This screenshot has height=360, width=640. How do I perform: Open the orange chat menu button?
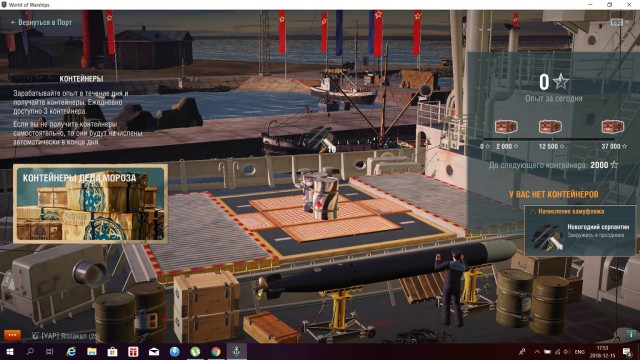[12, 335]
